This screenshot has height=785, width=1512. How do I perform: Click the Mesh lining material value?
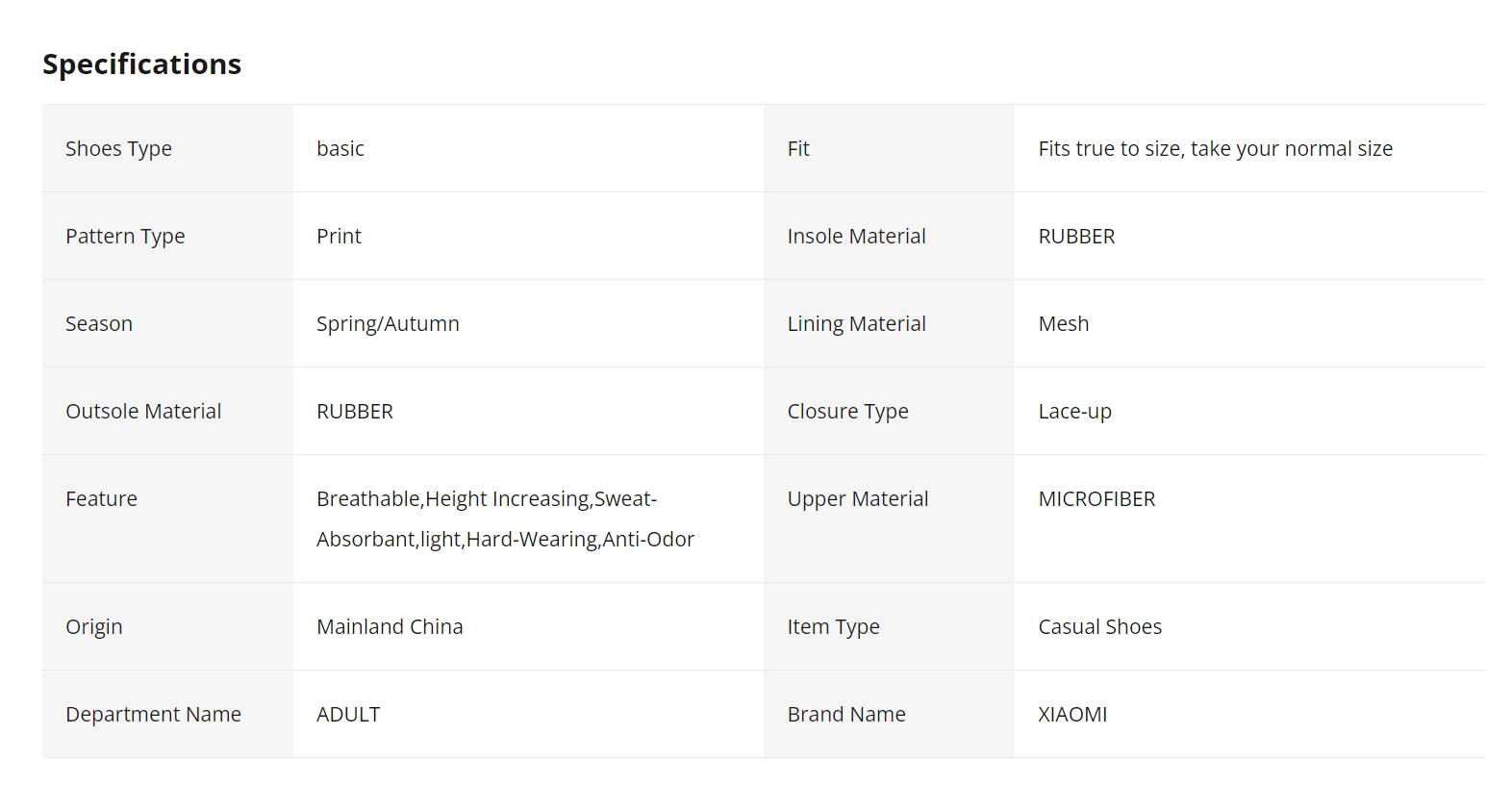click(x=1064, y=323)
